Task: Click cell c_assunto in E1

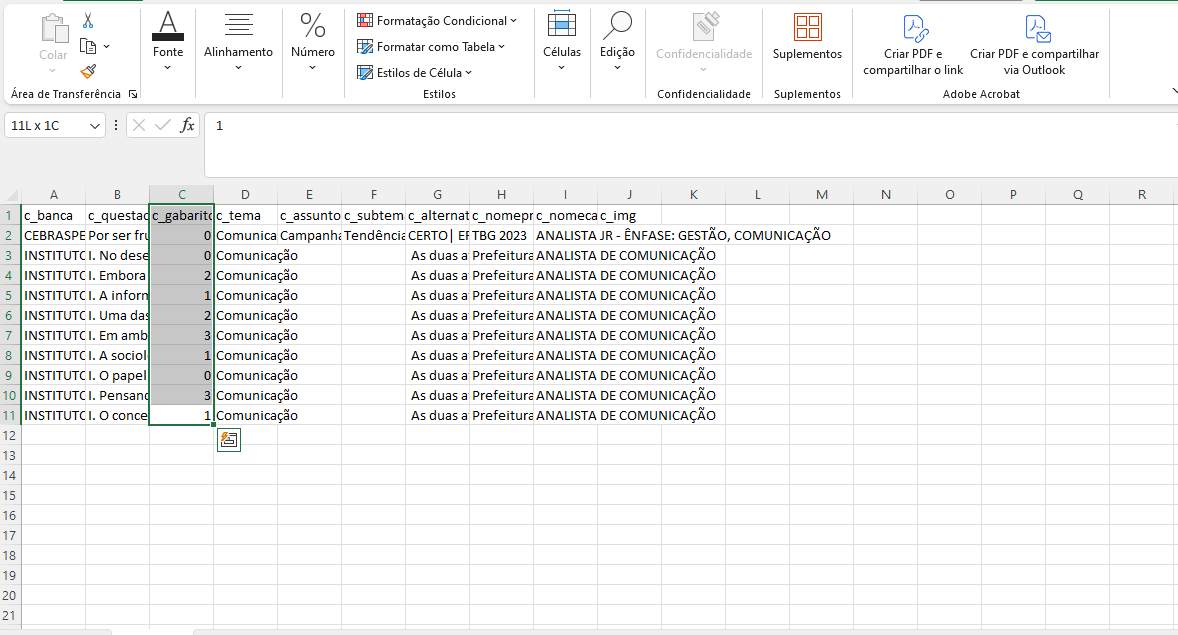Action: 310,216
